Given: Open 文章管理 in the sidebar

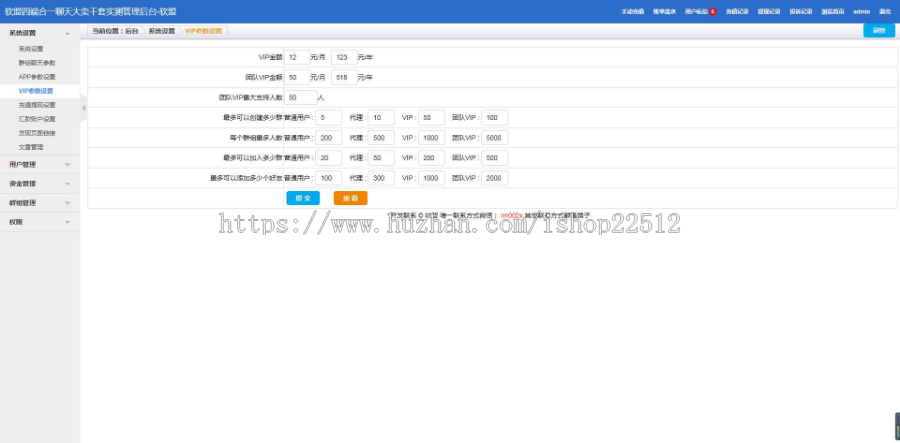Looking at the screenshot, I should tap(31, 147).
